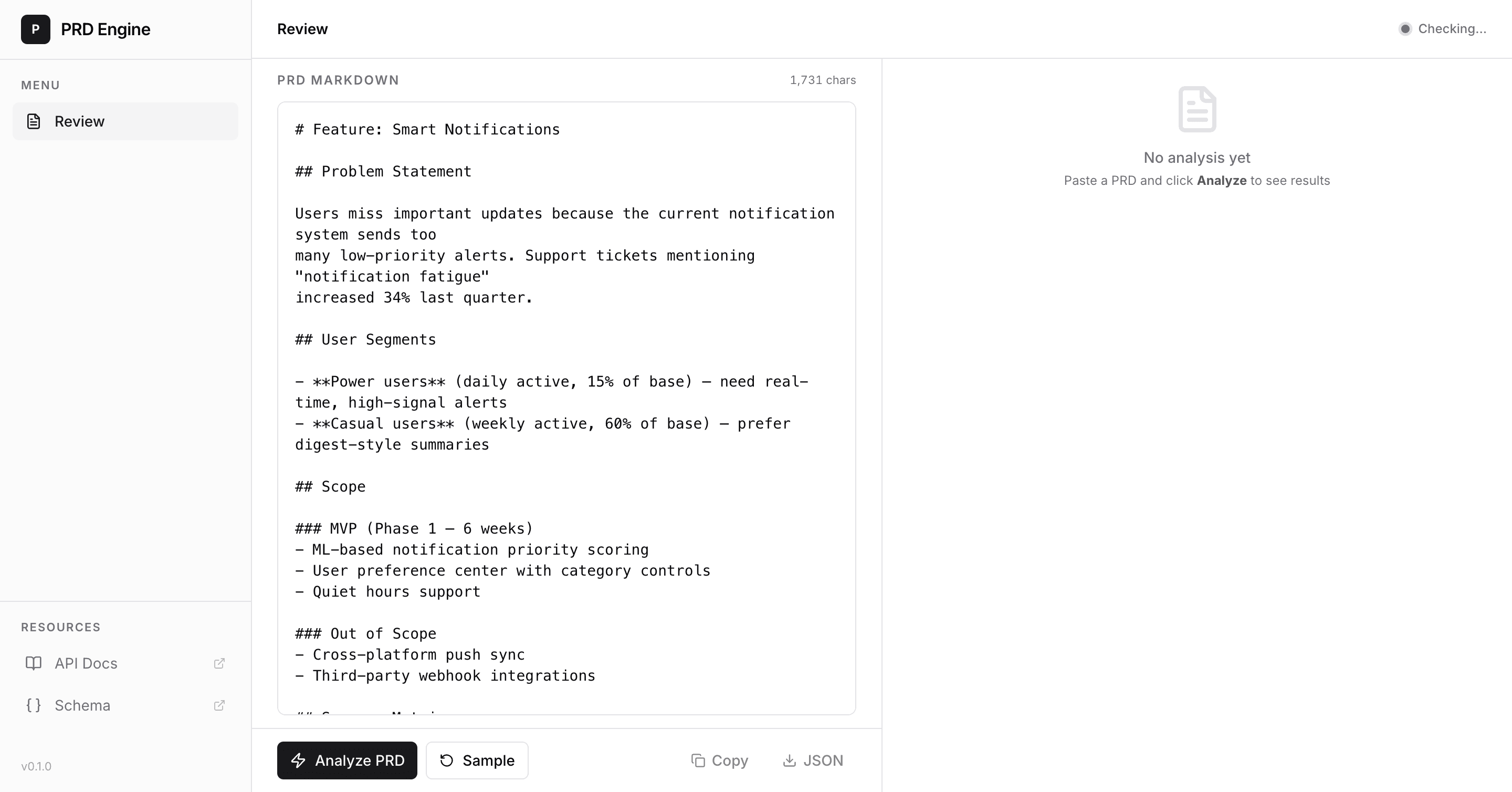This screenshot has width=1512, height=792.
Task: Click the refresh icon on the Sample button
Action: (446, 760)
